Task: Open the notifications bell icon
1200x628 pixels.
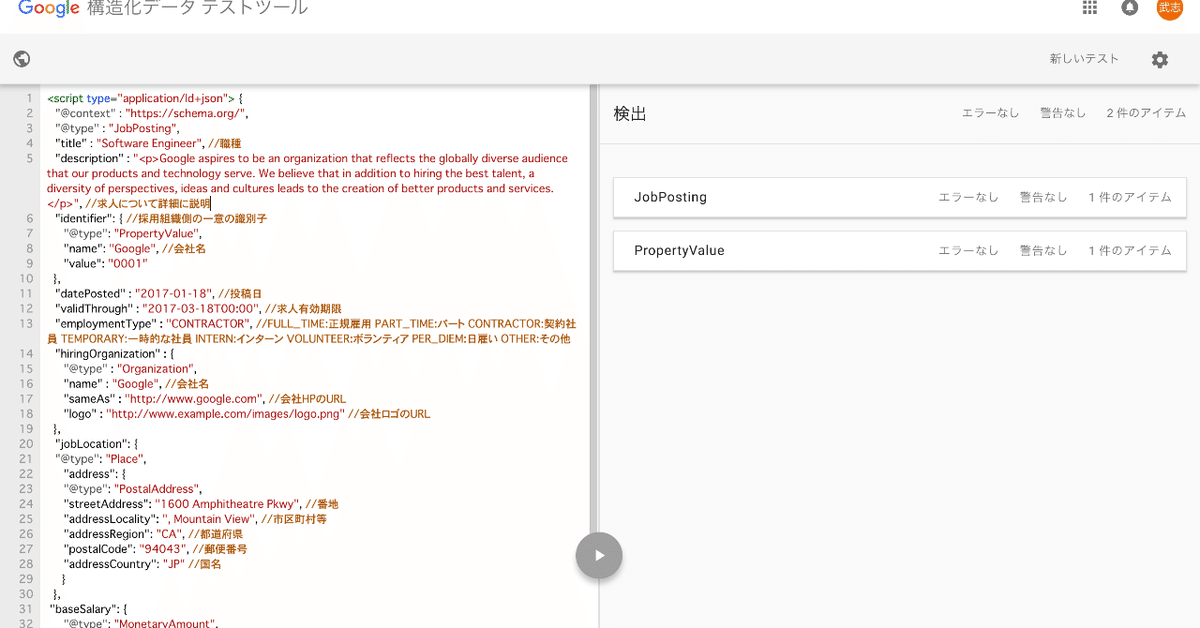Action: 1130,7
